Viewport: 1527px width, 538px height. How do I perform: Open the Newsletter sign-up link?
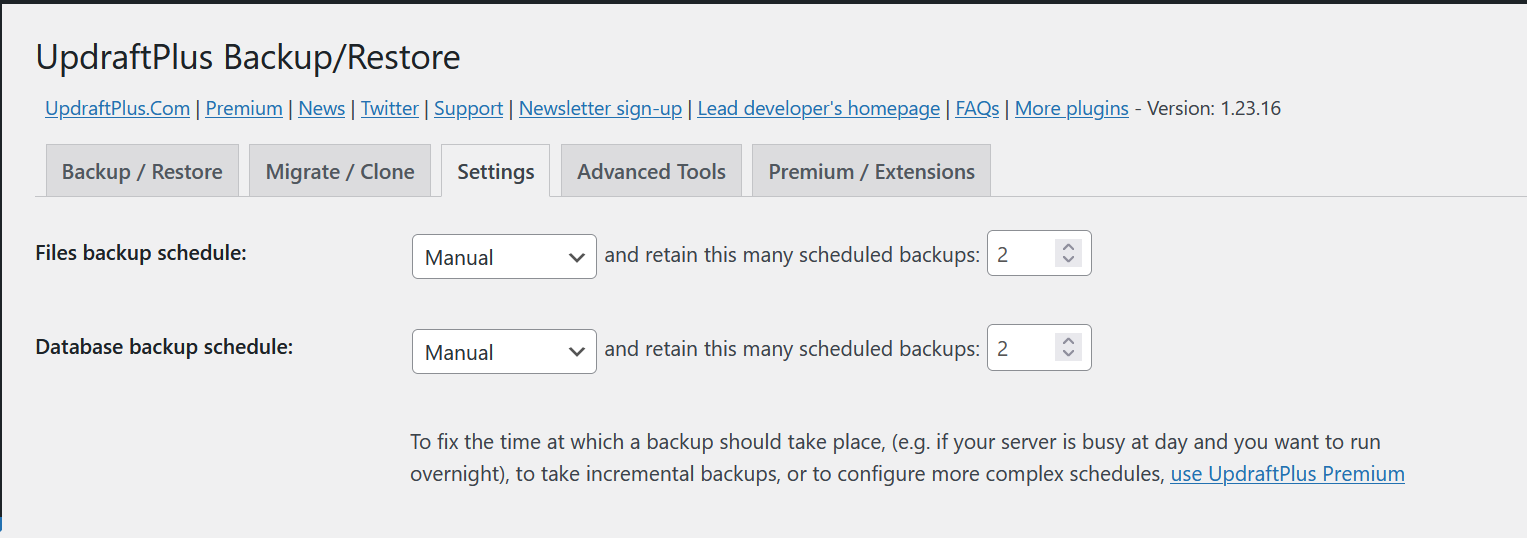click(x=600, y=108)
